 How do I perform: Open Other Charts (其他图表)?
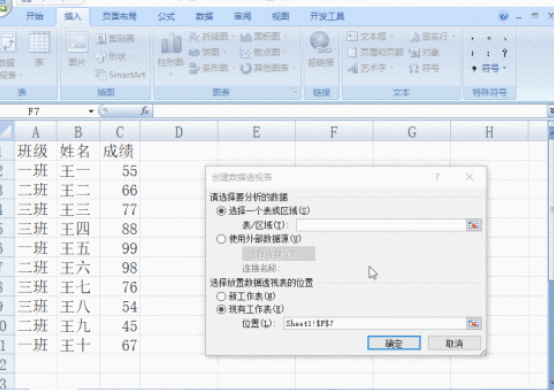(x=268, y=68)
